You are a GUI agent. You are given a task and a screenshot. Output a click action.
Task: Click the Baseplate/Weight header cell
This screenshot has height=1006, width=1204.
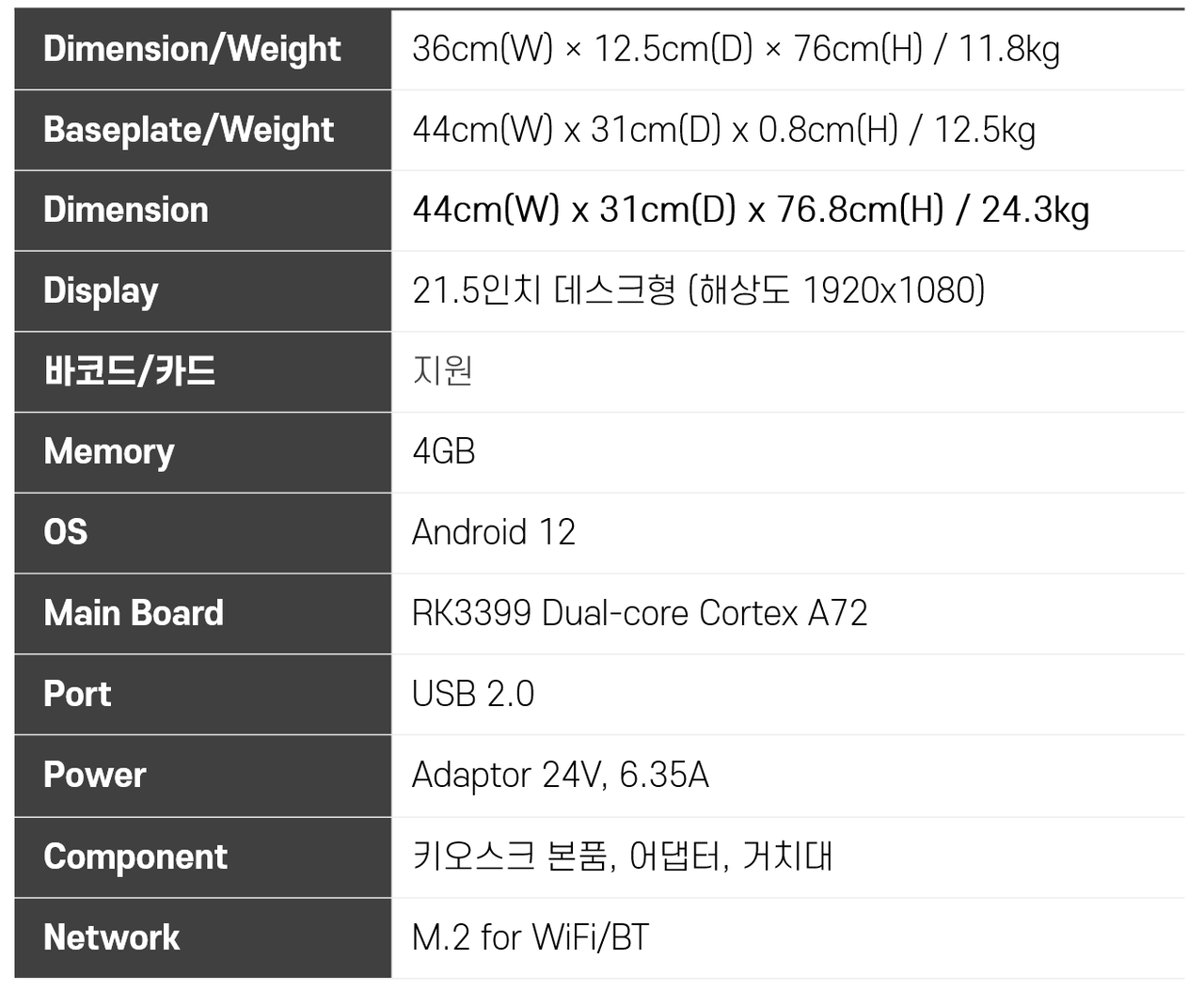[188, 130]
